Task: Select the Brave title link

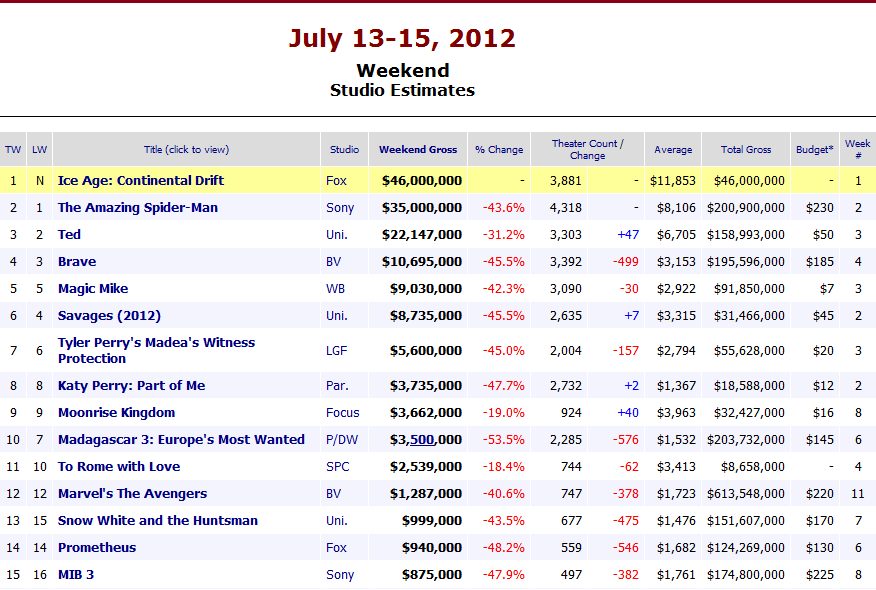Action: click(x=77, y=261)
